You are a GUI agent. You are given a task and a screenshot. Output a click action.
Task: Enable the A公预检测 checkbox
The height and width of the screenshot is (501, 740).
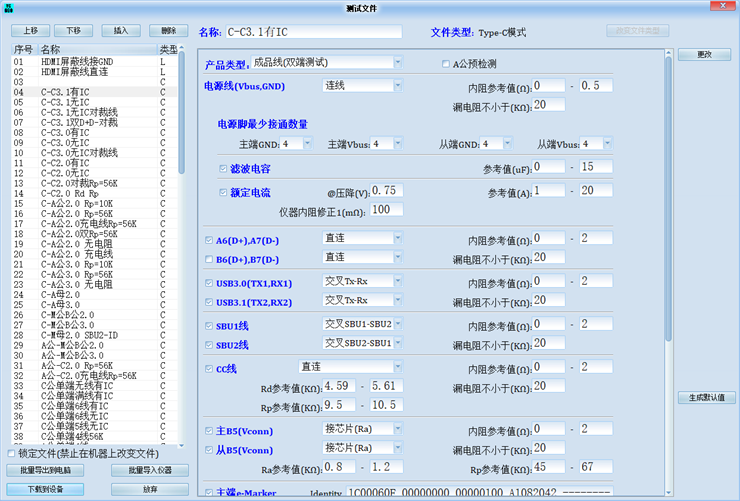445,64
